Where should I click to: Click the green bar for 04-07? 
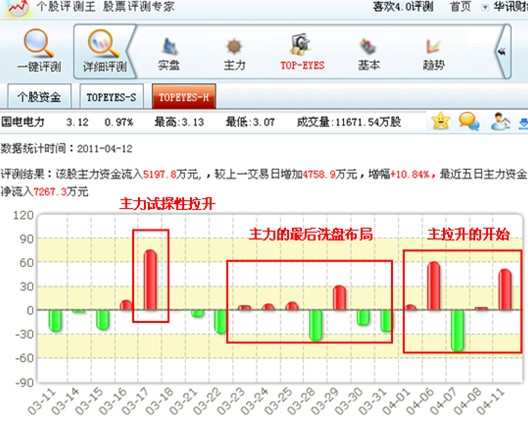[458, 330]
